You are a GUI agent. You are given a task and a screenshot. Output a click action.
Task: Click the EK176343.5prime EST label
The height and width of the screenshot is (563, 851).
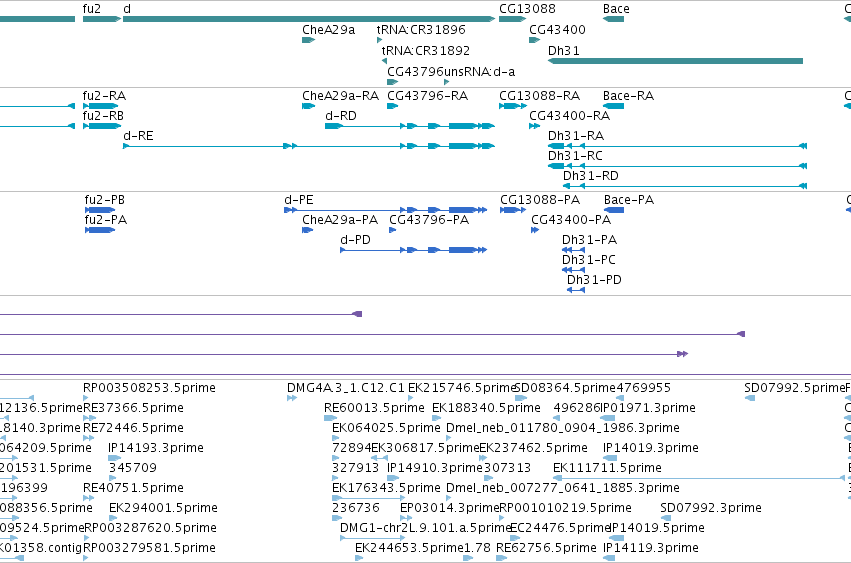386,488
